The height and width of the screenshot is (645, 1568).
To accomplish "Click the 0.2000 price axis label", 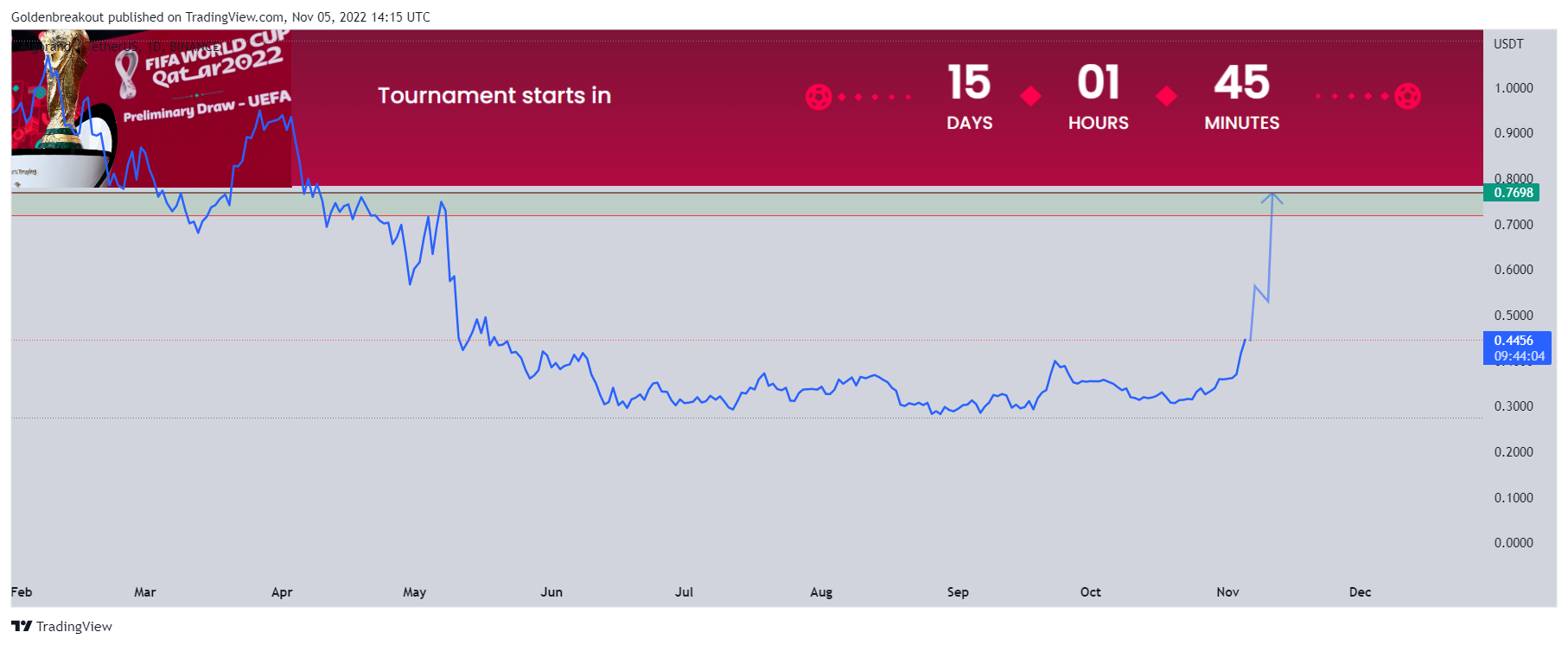I will coord(1514,452).
